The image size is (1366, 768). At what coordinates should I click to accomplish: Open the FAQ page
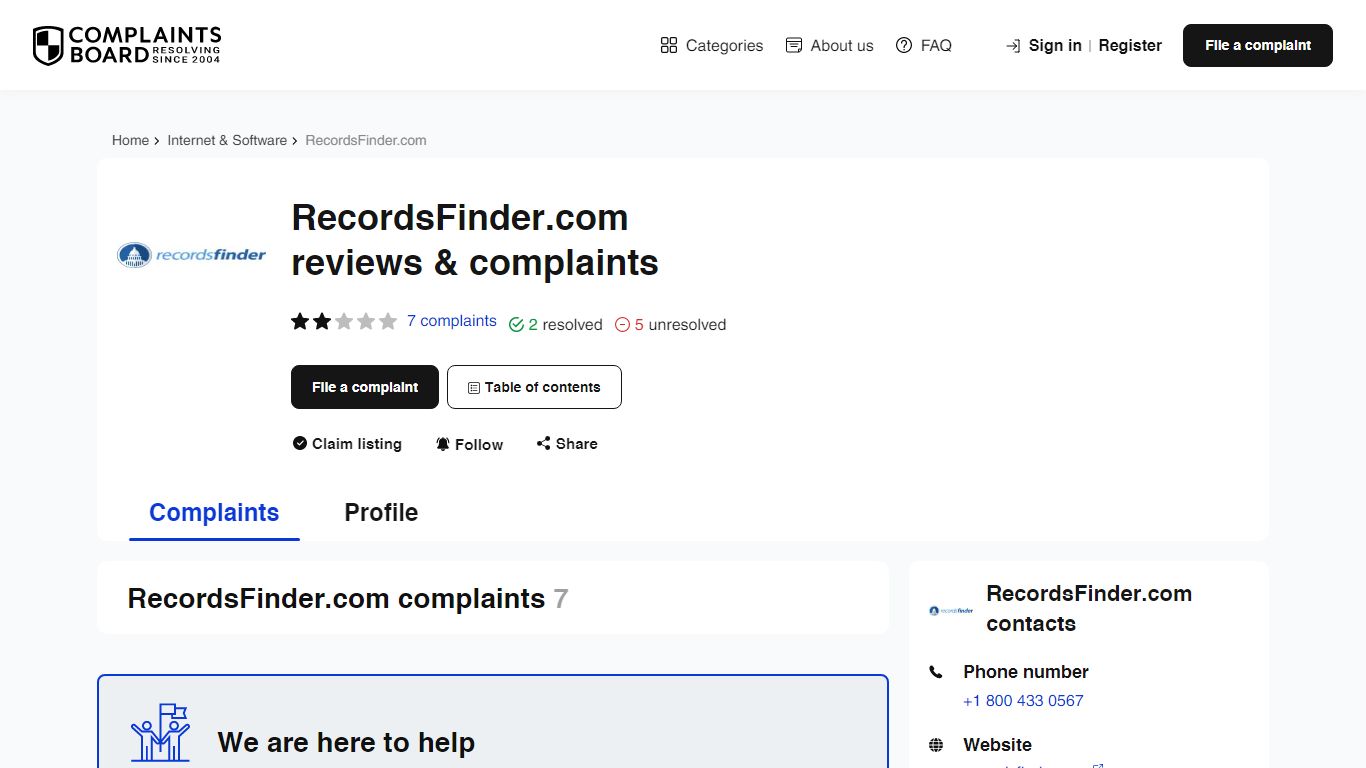(x=923, y=46)
